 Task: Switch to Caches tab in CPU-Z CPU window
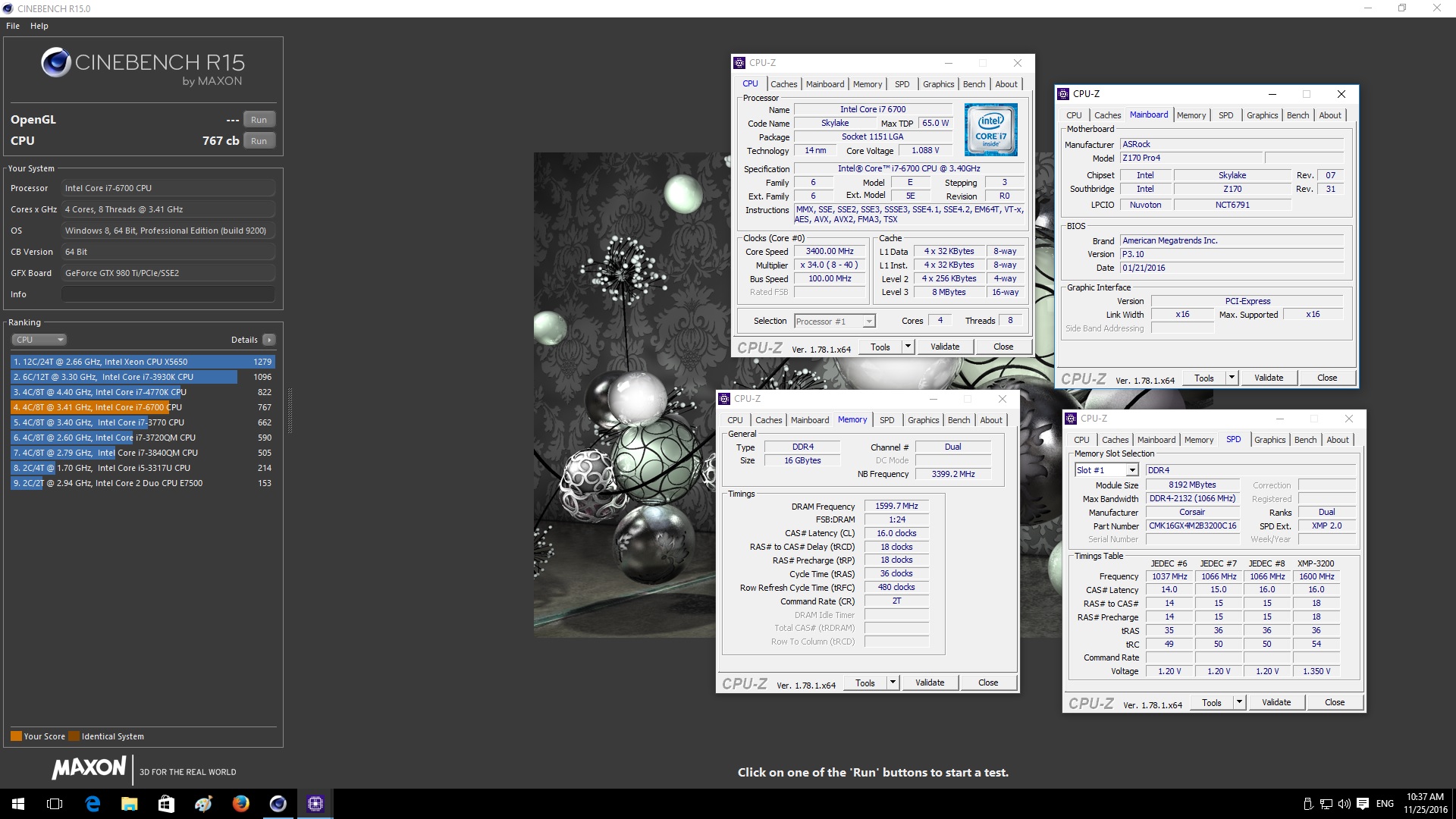pos(784,84)
